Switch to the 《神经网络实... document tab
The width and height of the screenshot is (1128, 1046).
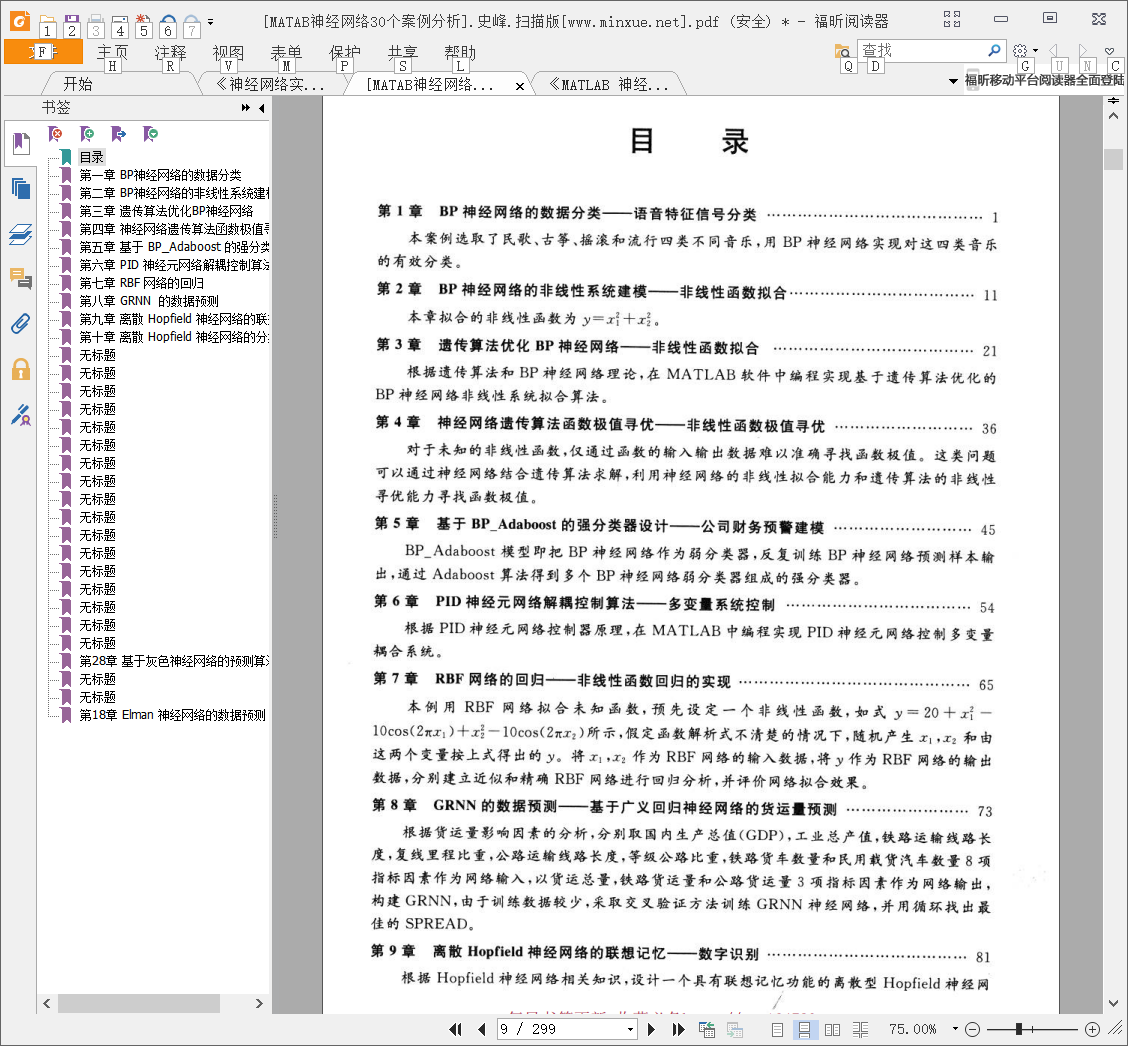coord(270,84)
